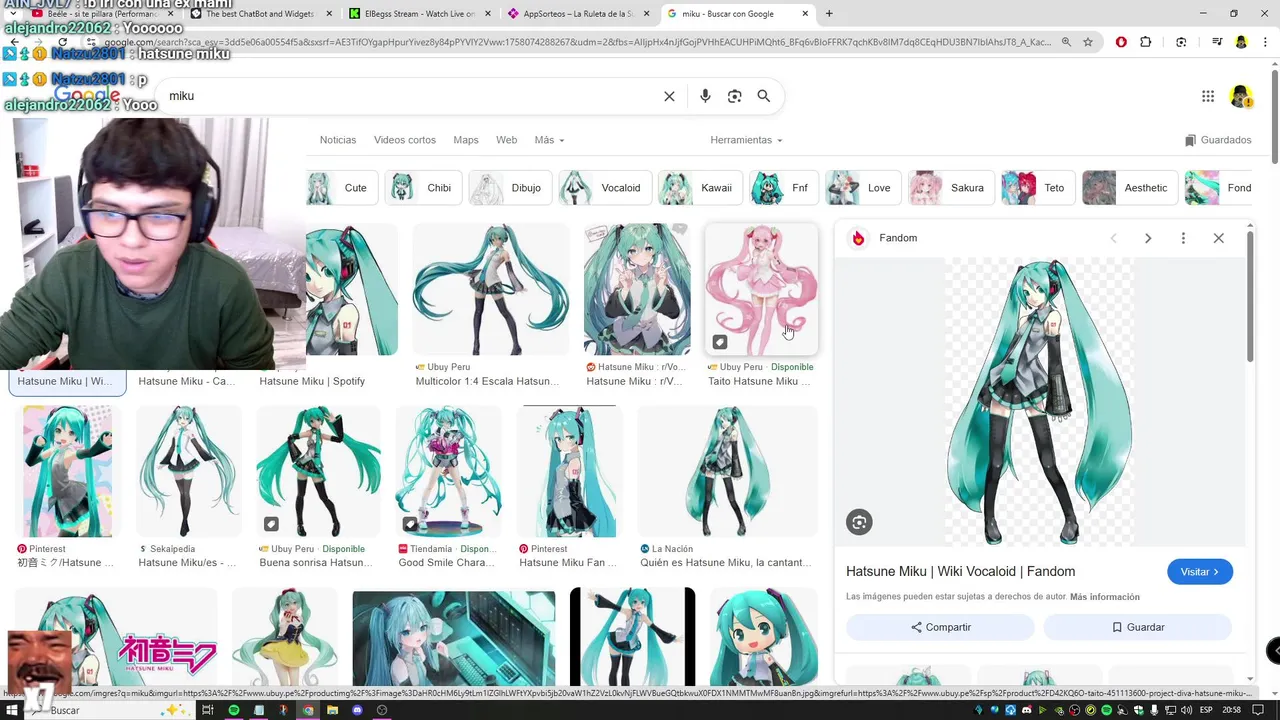Open the pink Sakura Miku thumbnail
Viewport: 1280px width, 720px height.
tap(761, 289)
